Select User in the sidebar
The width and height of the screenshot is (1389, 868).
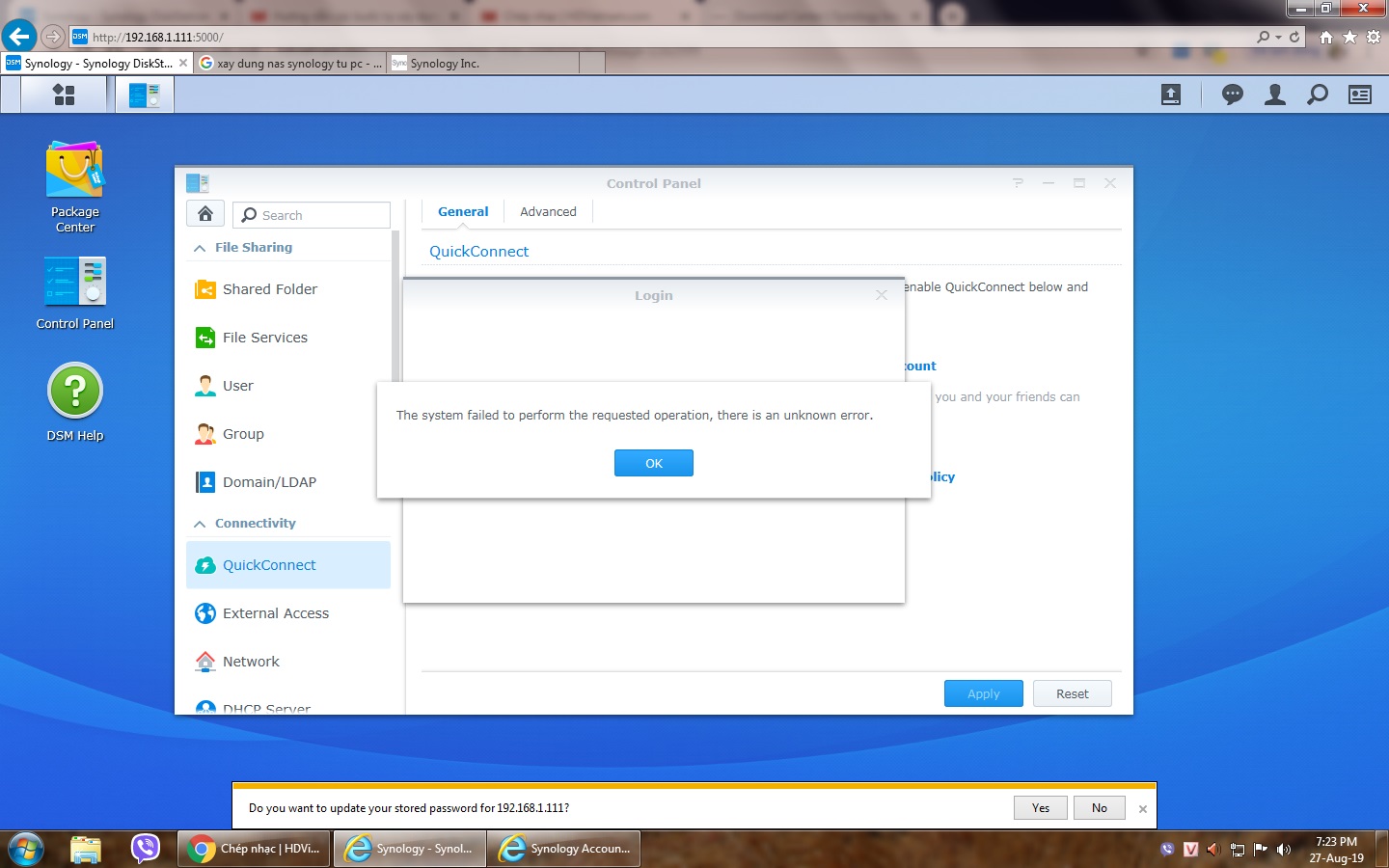click(x=288, y=386)
